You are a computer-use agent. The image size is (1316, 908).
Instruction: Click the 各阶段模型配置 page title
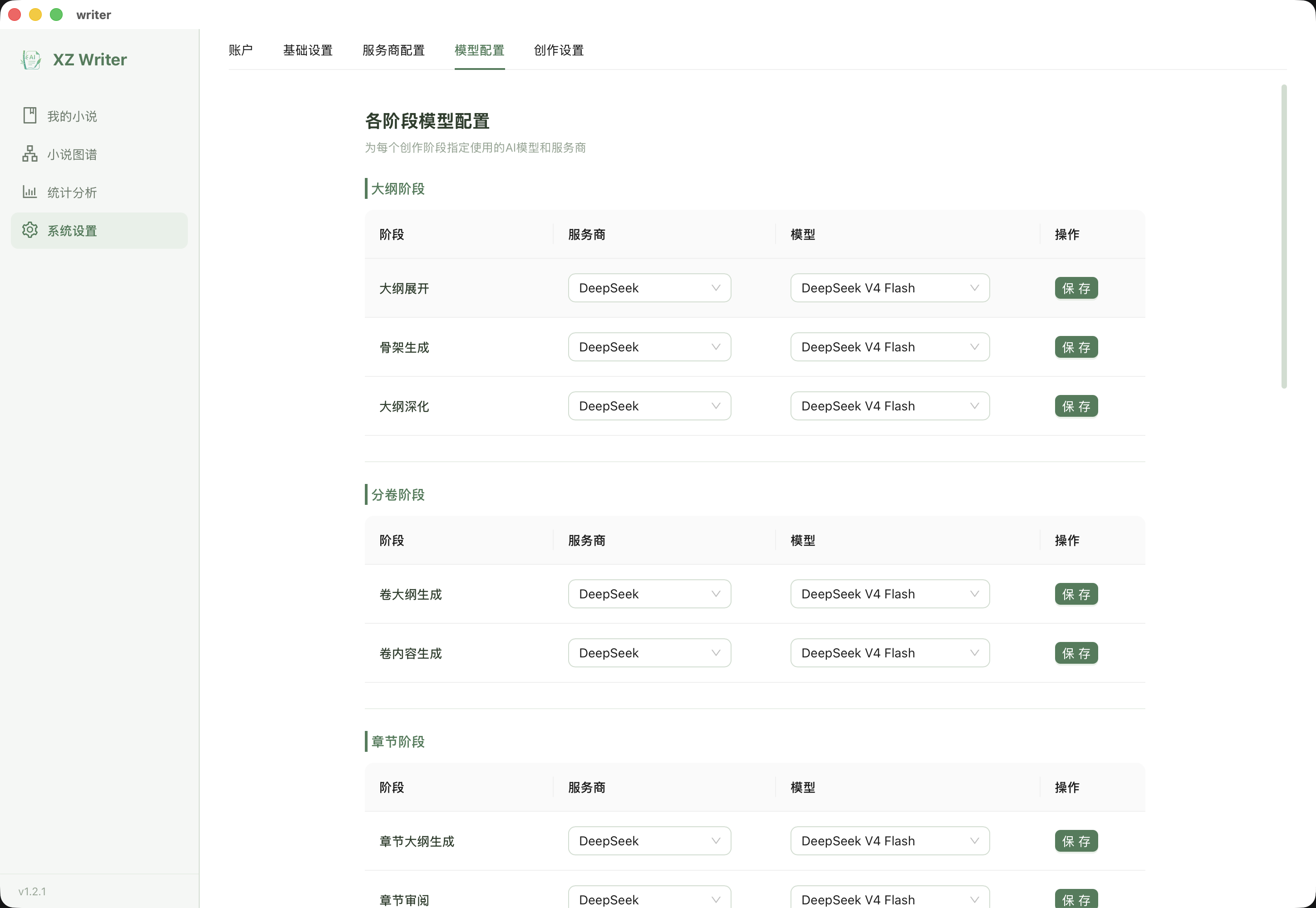tap(427, 121)
